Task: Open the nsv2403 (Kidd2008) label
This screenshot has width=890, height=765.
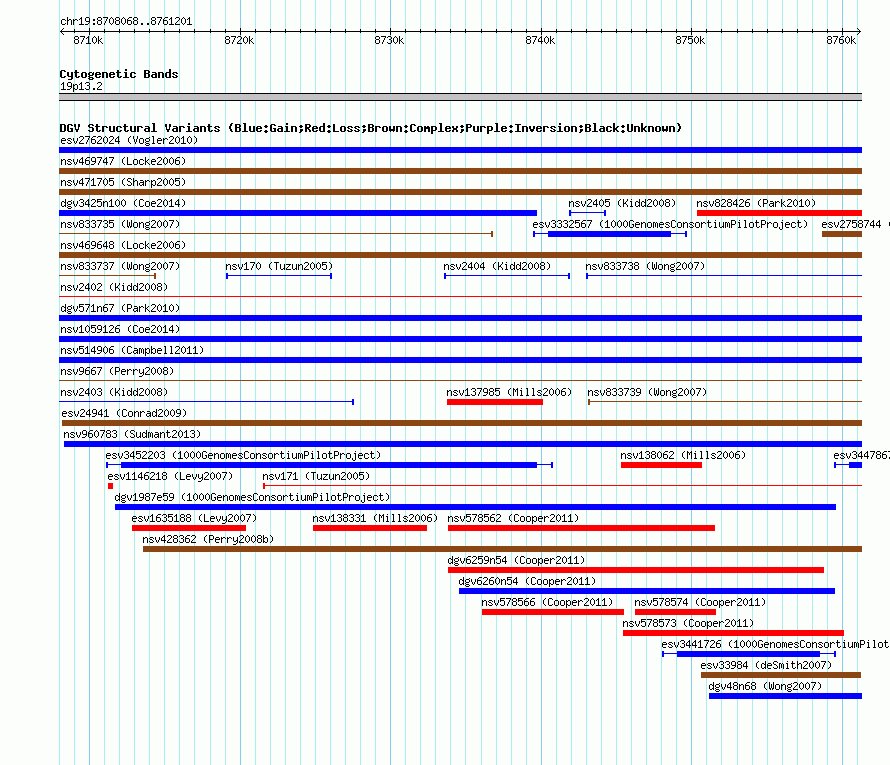Action: click(114, 392)
